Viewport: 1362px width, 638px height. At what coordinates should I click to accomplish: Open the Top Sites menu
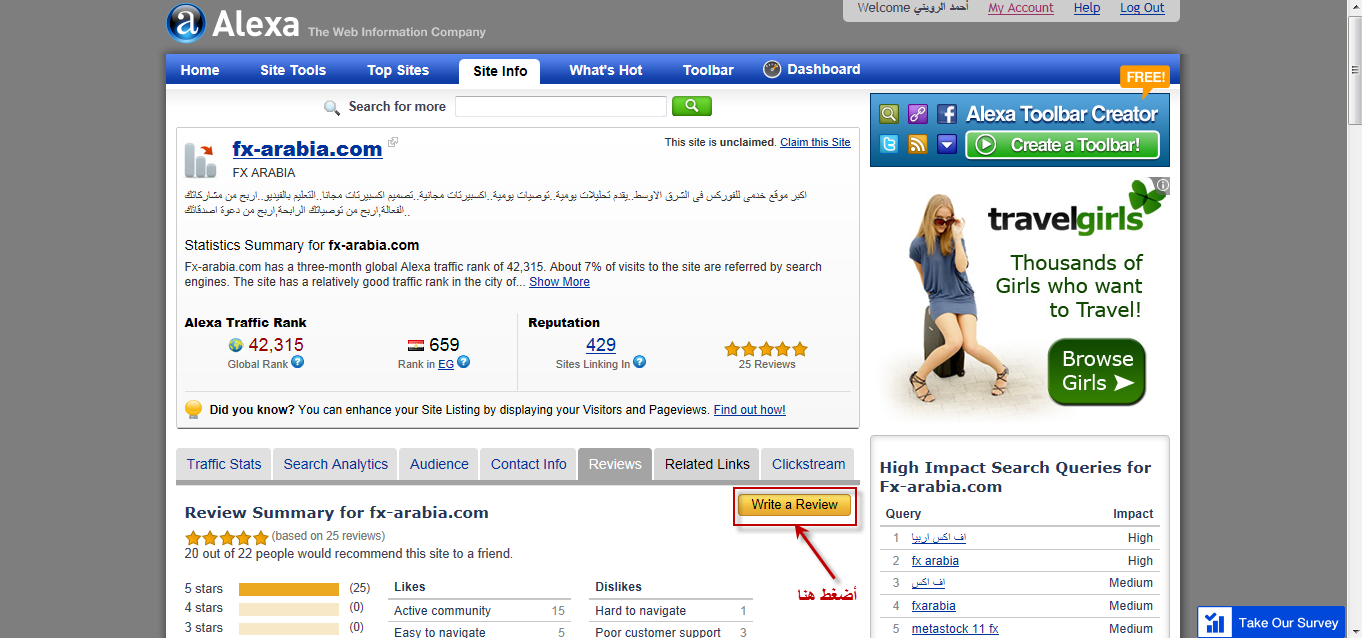tap(398, 70)
